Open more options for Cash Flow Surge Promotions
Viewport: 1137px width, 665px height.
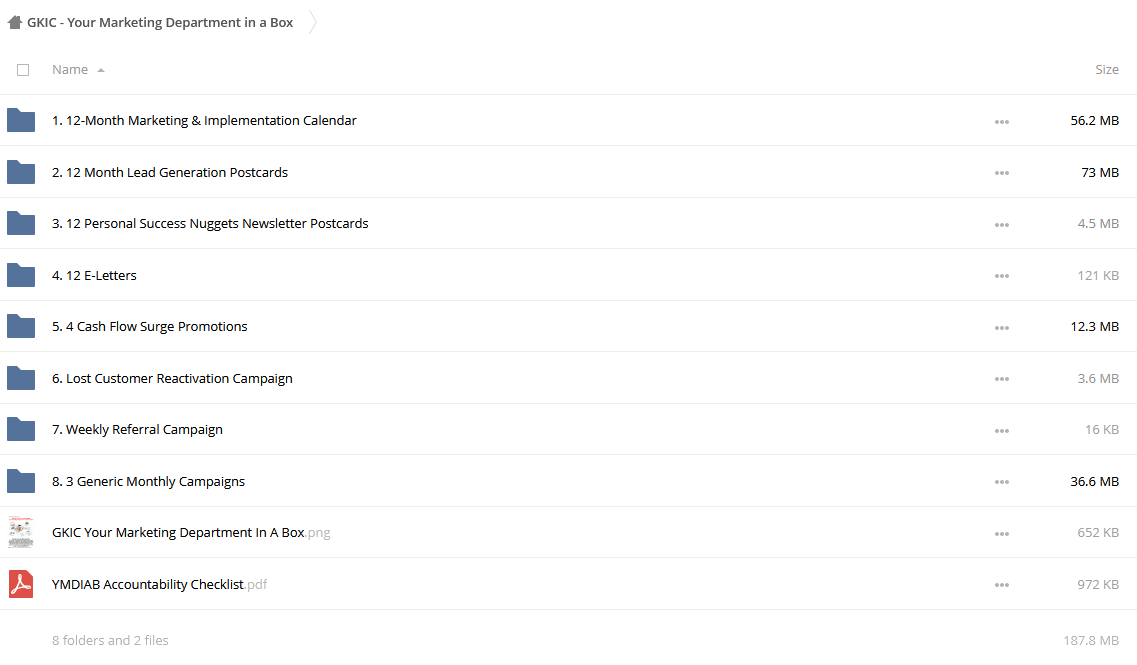[1001, 328]
